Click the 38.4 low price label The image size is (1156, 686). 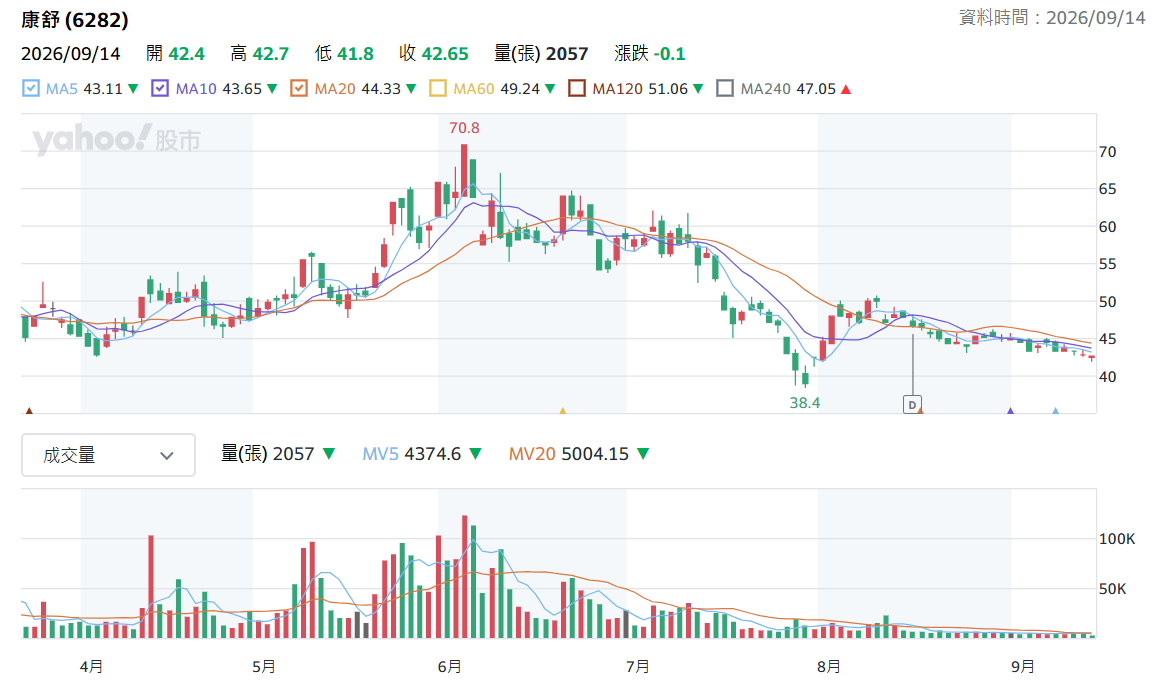[x=804, y=403]
